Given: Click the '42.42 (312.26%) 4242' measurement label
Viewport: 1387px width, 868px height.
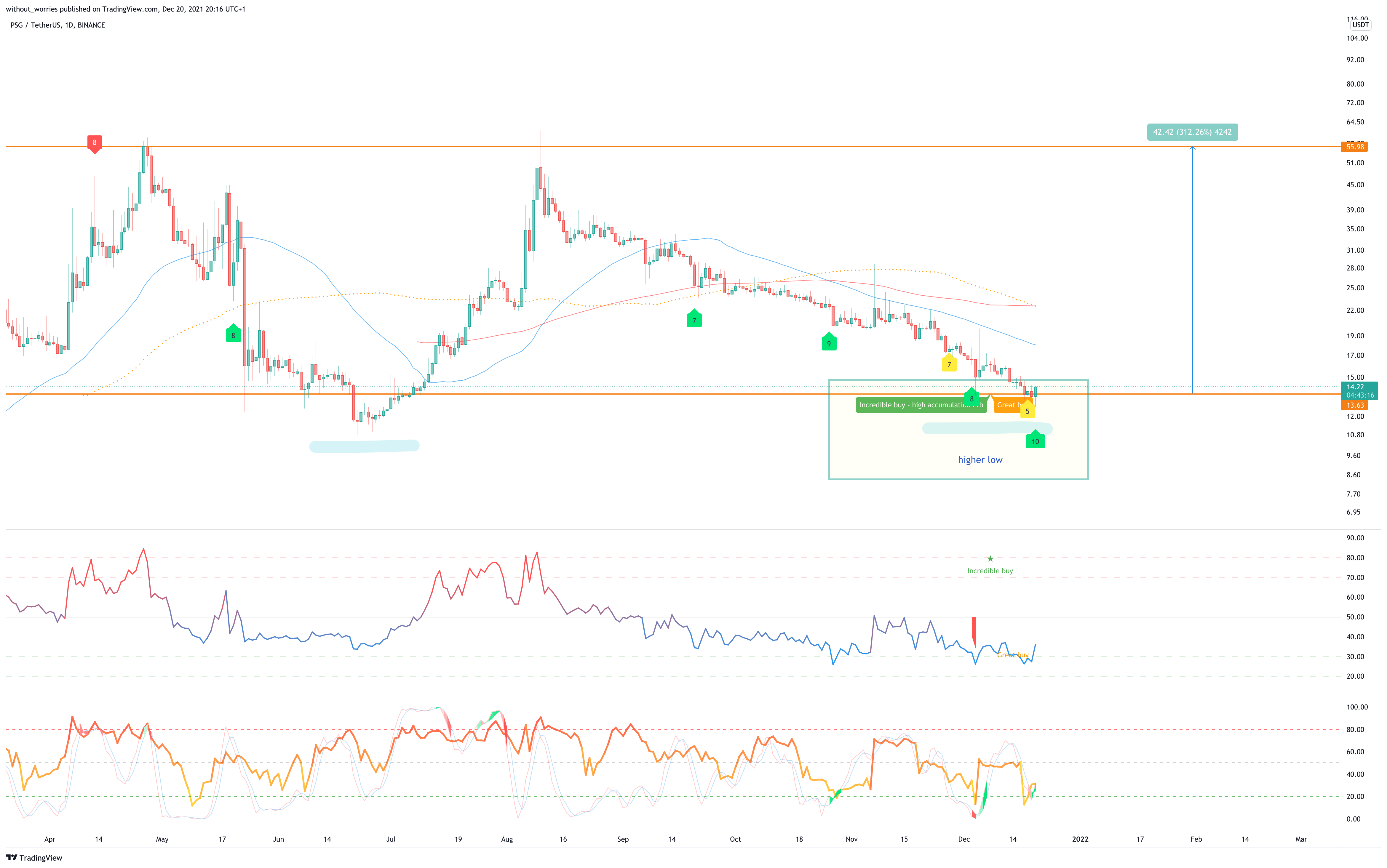Looking at the screenshot, I should click(x=1192, y=132).
